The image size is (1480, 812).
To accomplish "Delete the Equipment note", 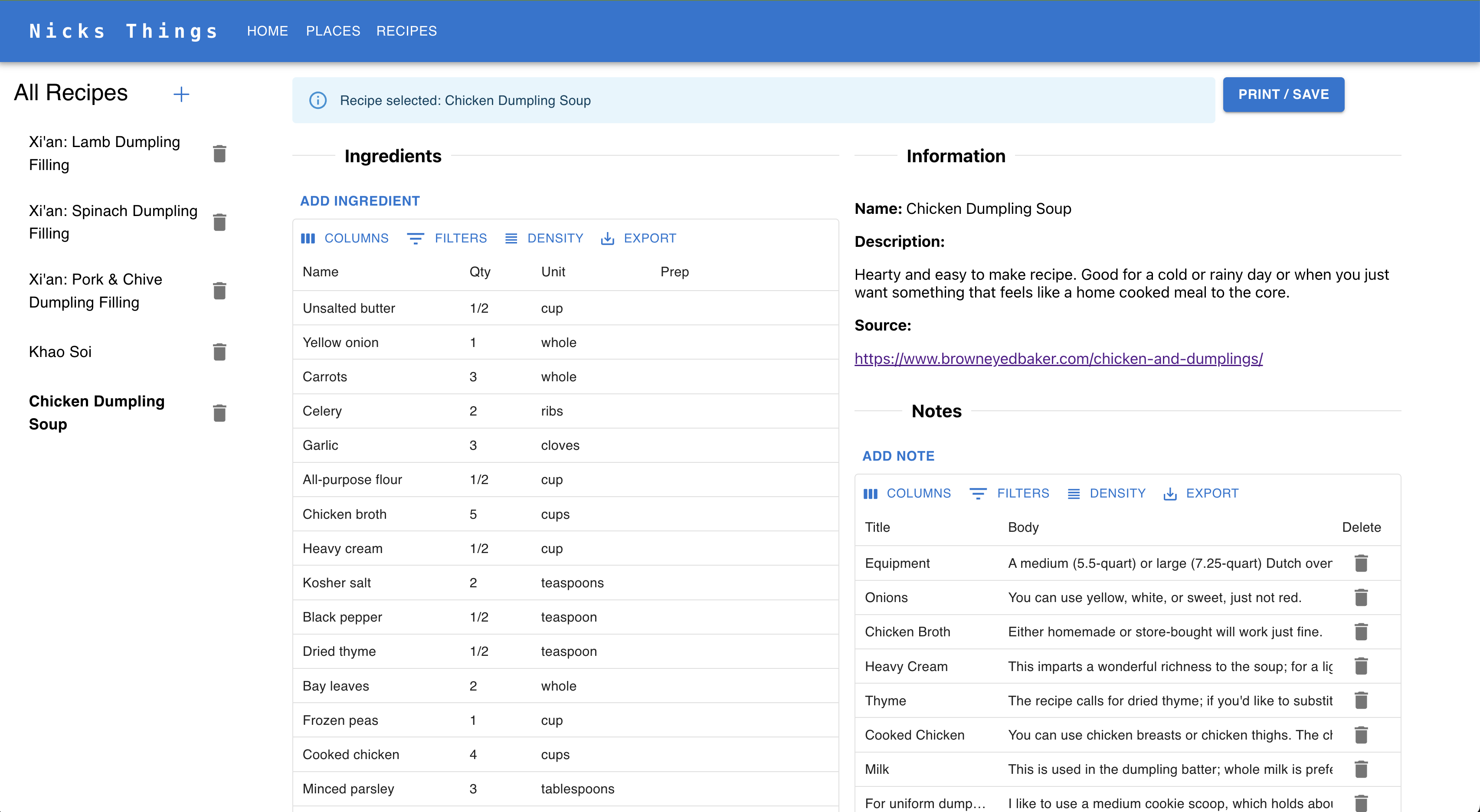I will 1360,563.
